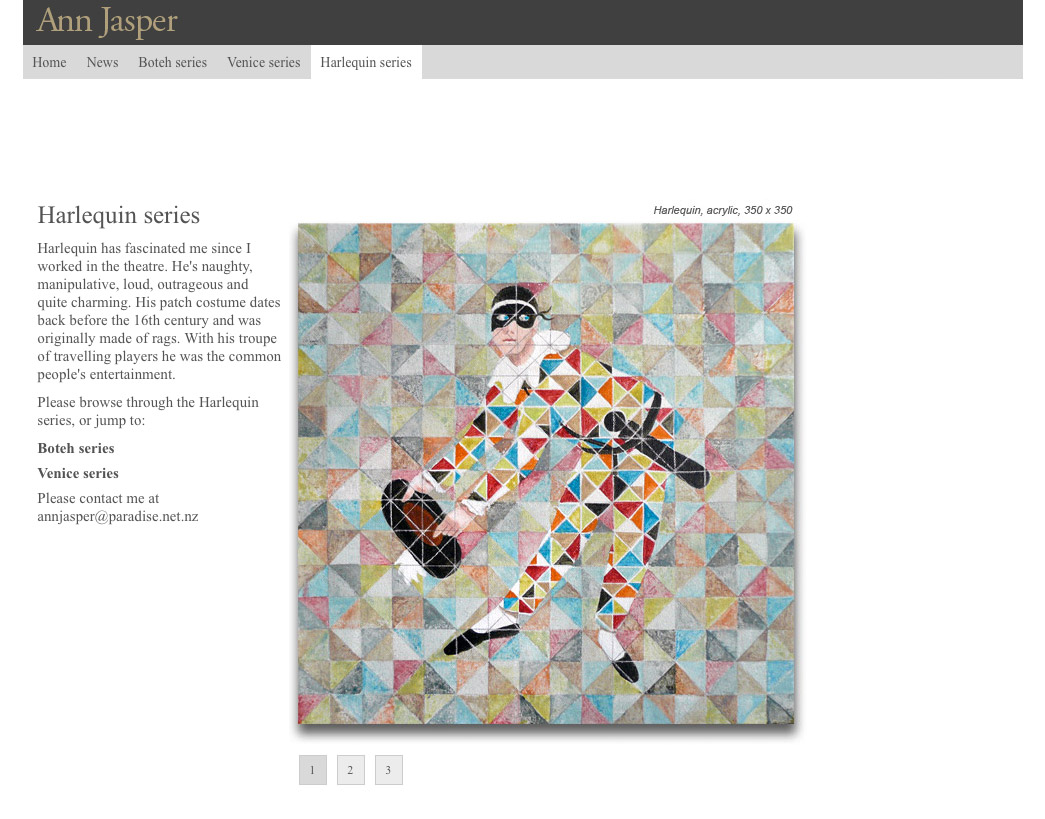
Task: Follow the bold Venice series text link
Action: pyautogui.click(x=78, y=473)
